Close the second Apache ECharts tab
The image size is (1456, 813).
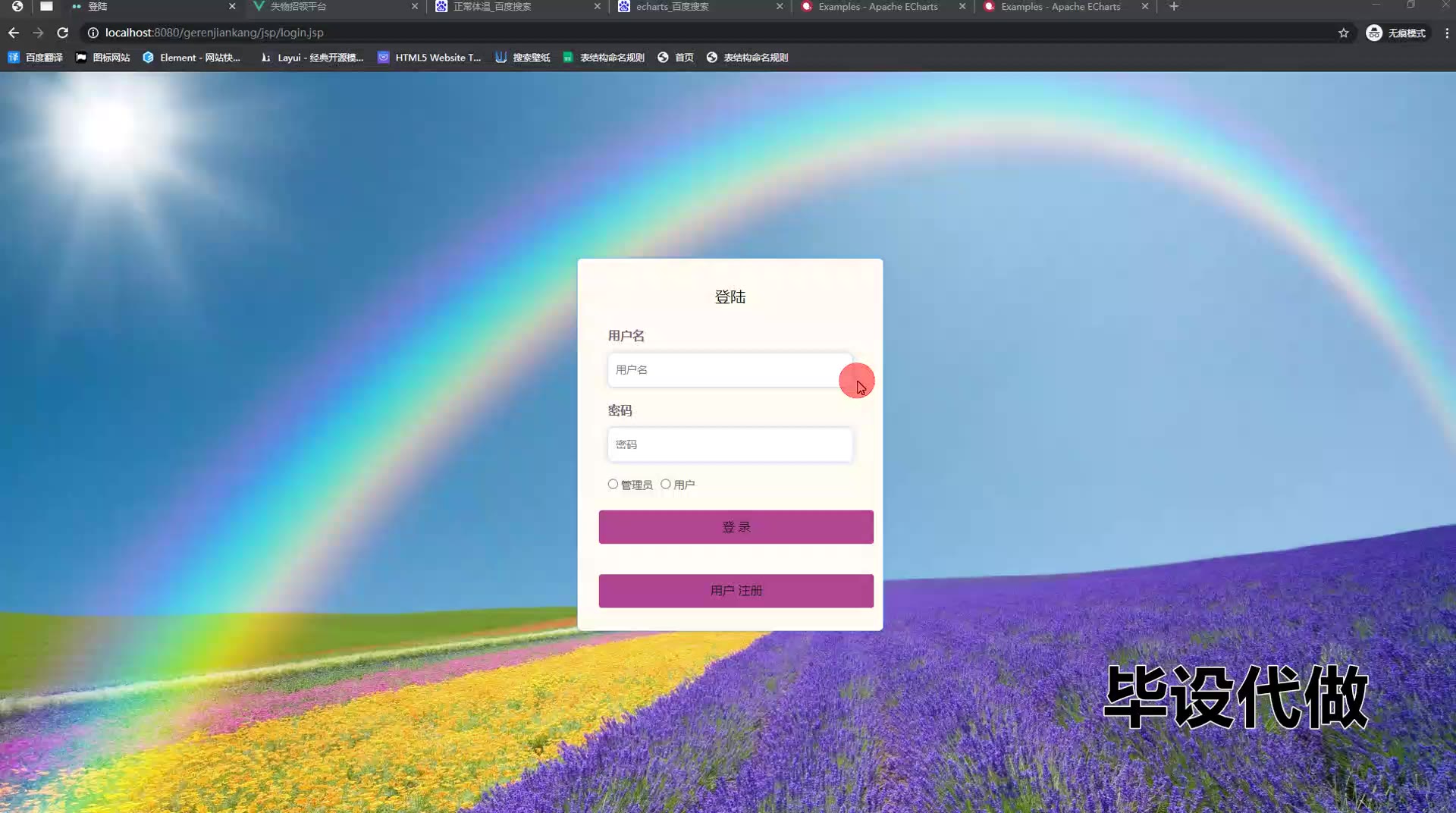[x=1145, y=7]
